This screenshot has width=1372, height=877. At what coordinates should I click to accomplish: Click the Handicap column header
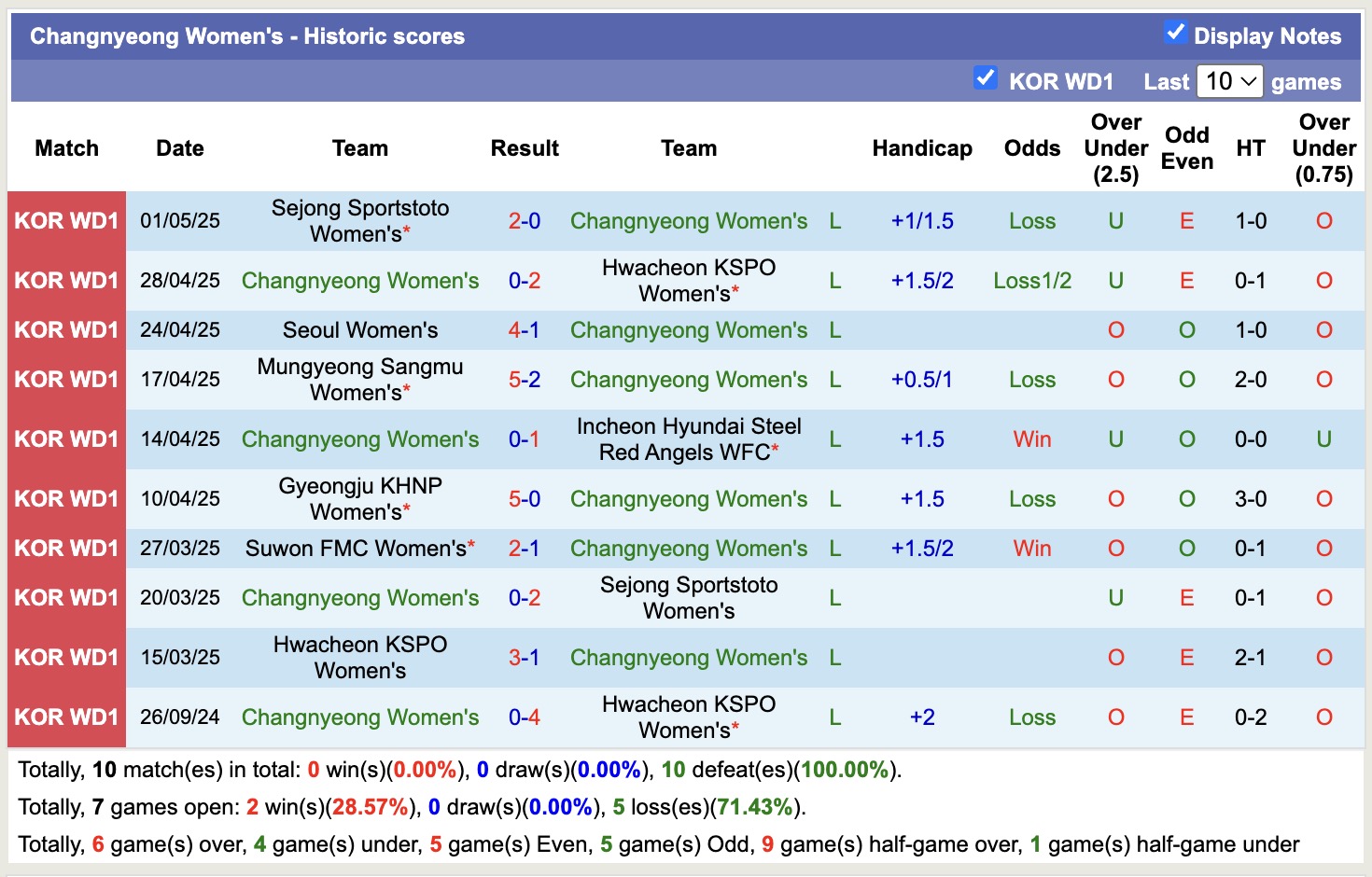[922, 147]
